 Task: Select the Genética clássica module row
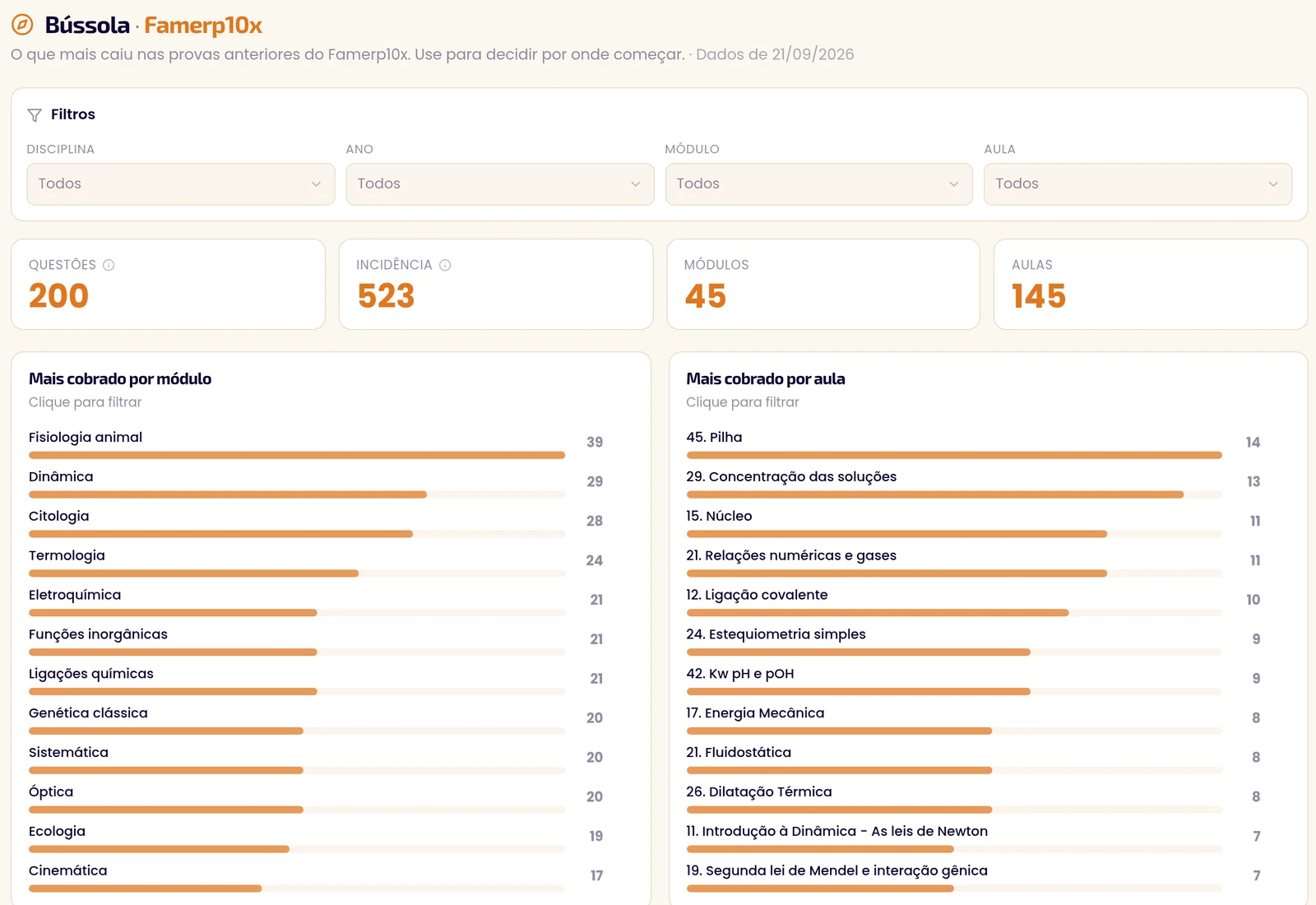coord(316,720)
